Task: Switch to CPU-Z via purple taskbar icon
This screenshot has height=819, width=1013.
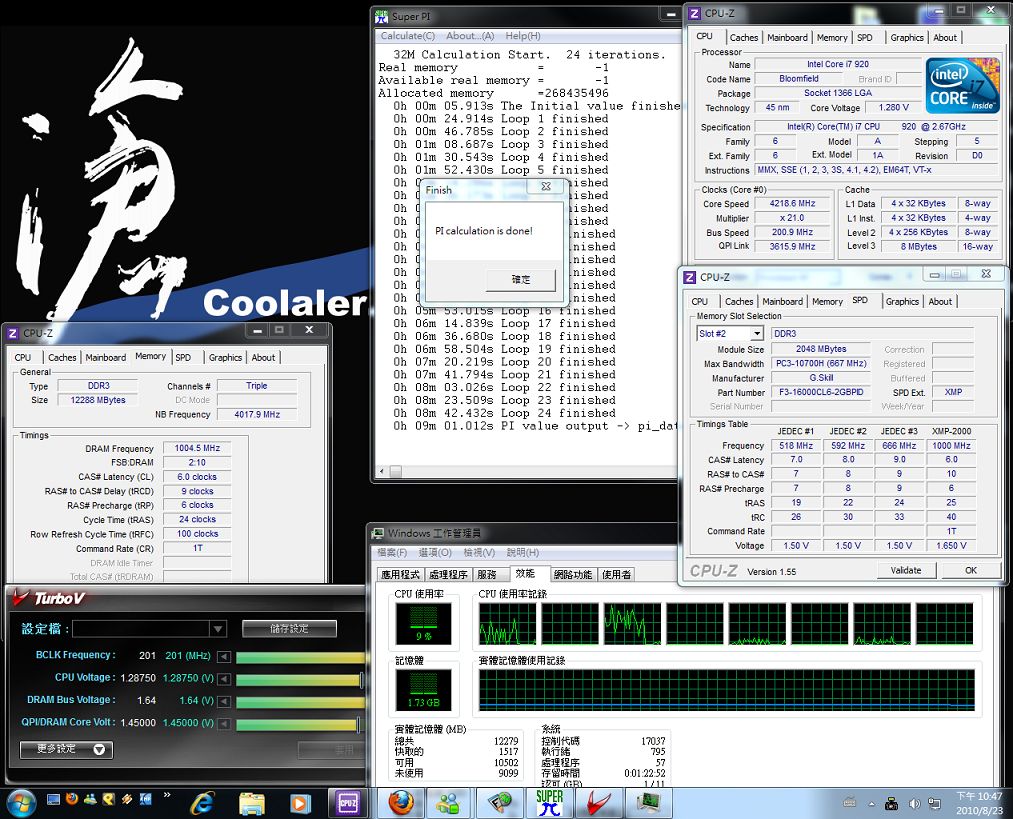Action: (x=348, y=803)
